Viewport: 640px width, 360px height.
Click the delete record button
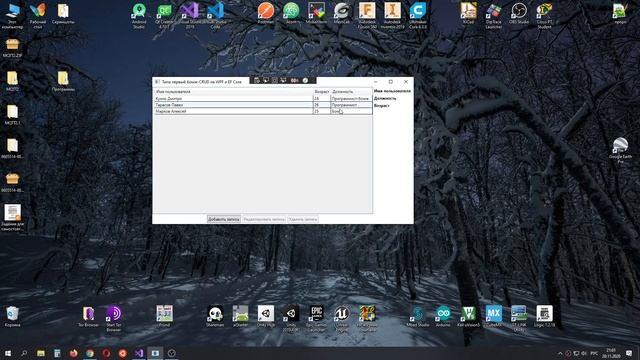(x=302, y=219)
